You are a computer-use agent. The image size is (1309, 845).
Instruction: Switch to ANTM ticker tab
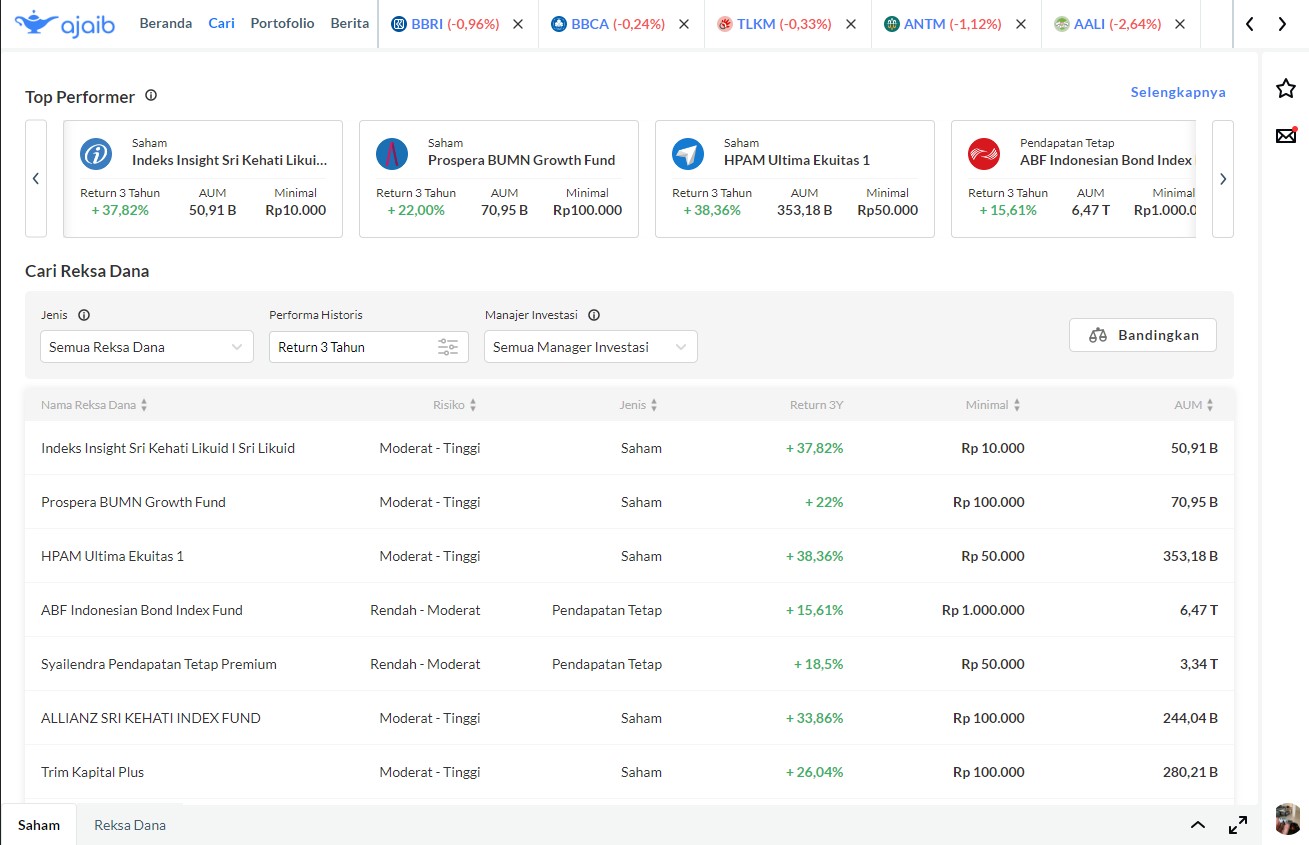pos(943,24)
